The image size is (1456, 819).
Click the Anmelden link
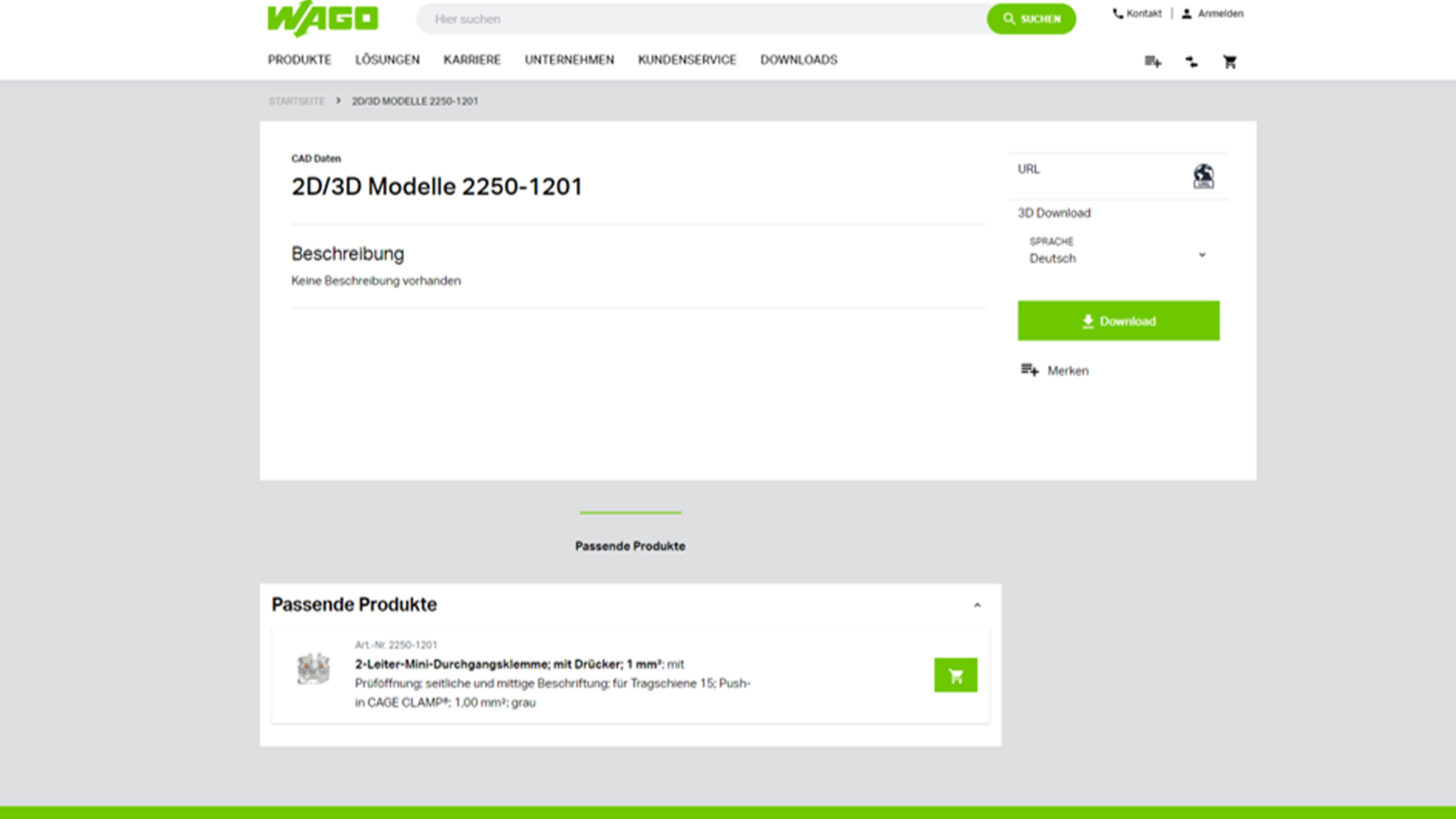[1220, 14]
